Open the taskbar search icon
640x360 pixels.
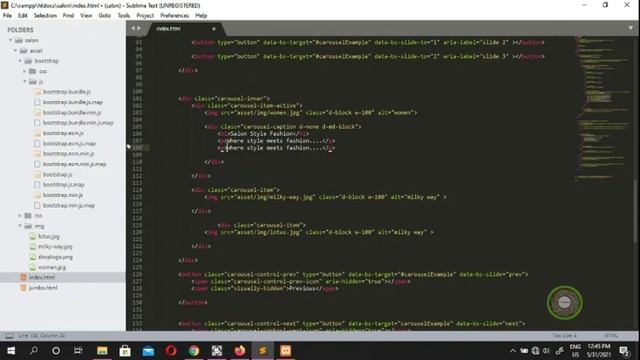click(x=34, y=351)
